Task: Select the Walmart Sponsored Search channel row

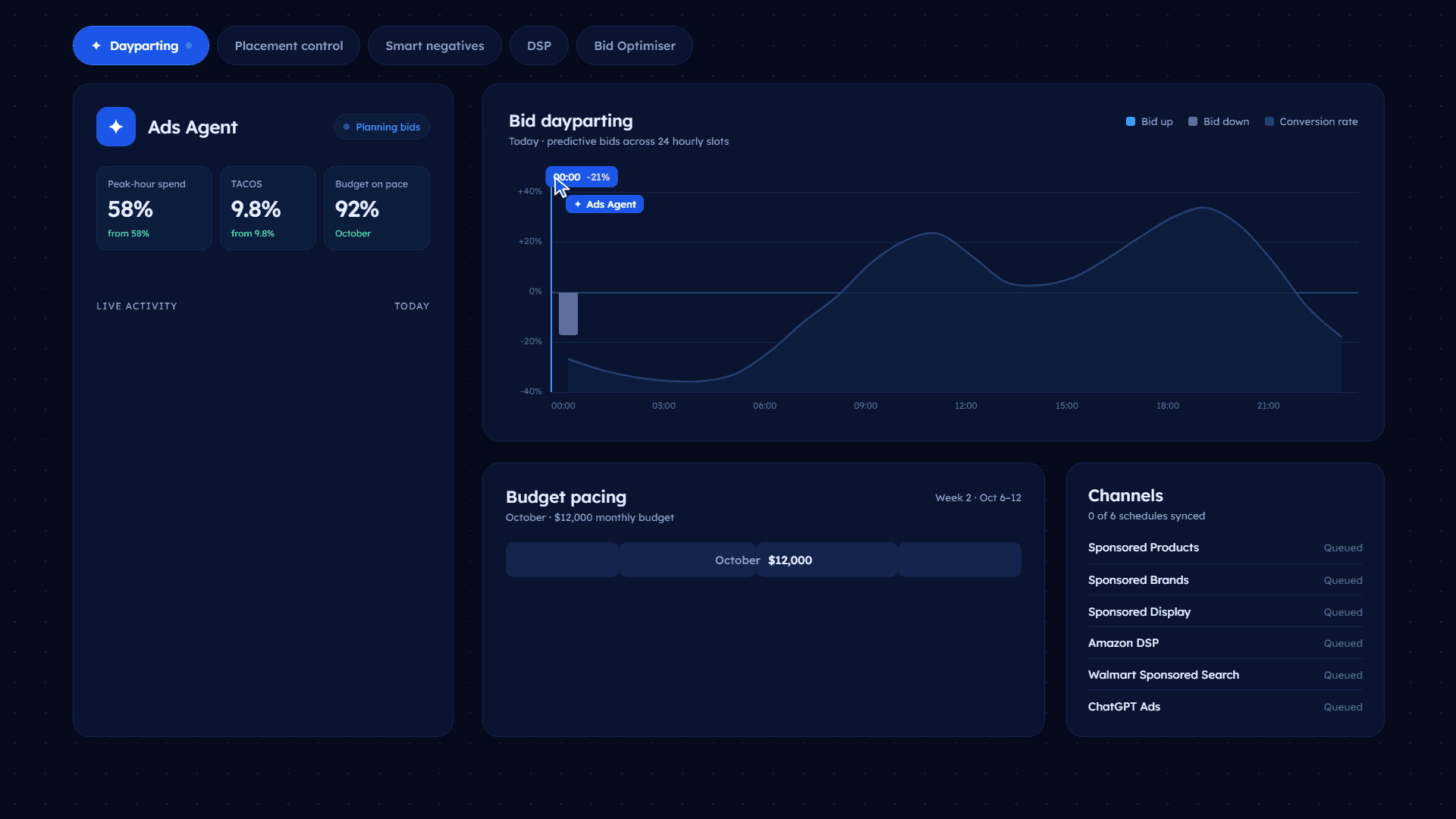Action: (1225, 675)
